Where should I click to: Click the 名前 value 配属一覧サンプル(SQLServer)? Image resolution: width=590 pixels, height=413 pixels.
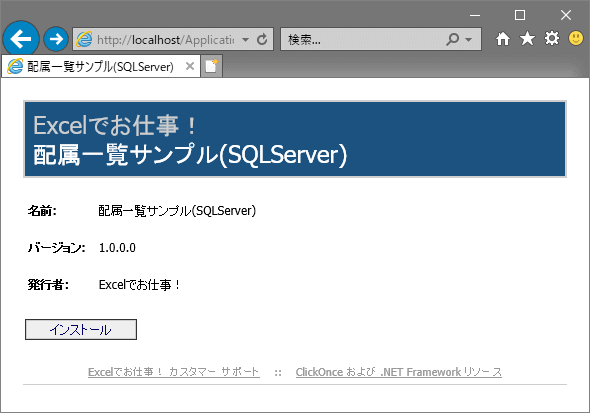[177, 211]
